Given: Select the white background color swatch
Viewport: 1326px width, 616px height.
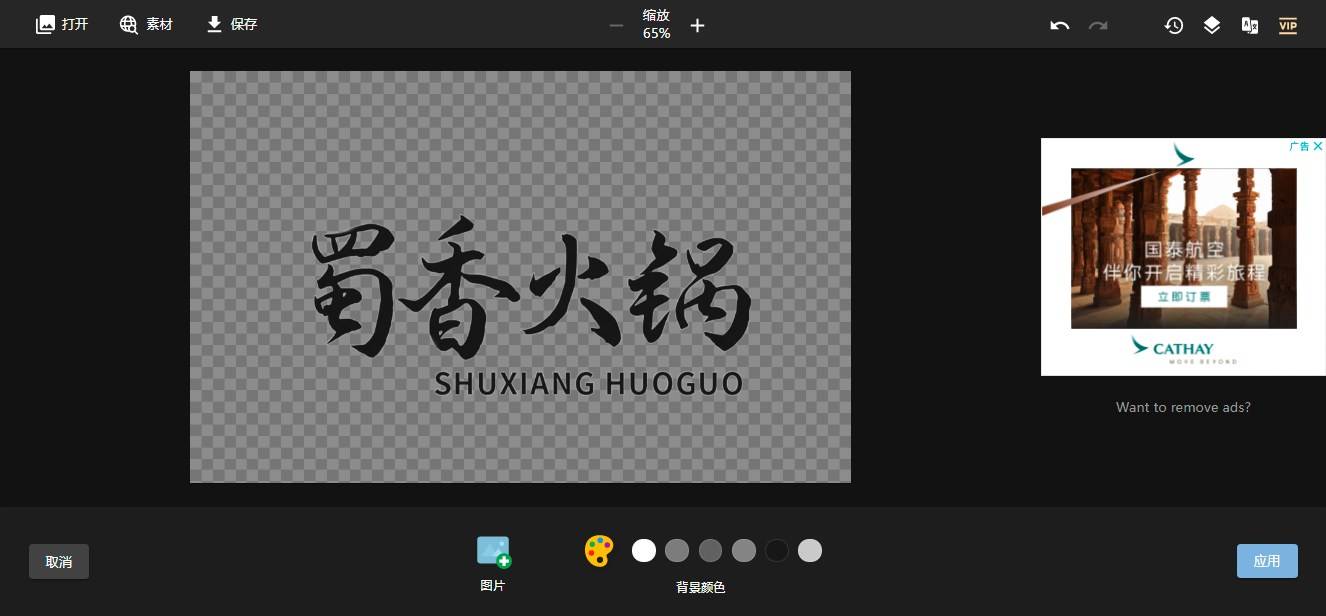Looking at the screenshot, I should [x=643, y=550].
